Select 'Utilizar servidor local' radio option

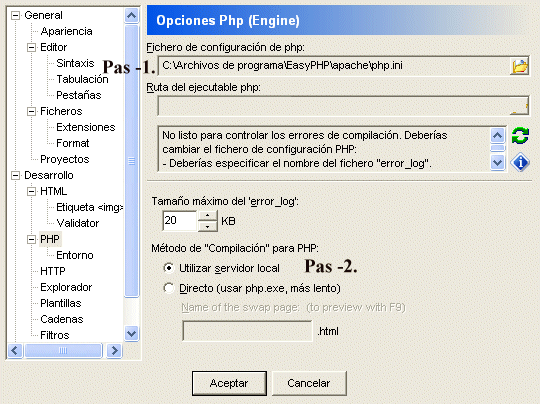coord(169,268)
